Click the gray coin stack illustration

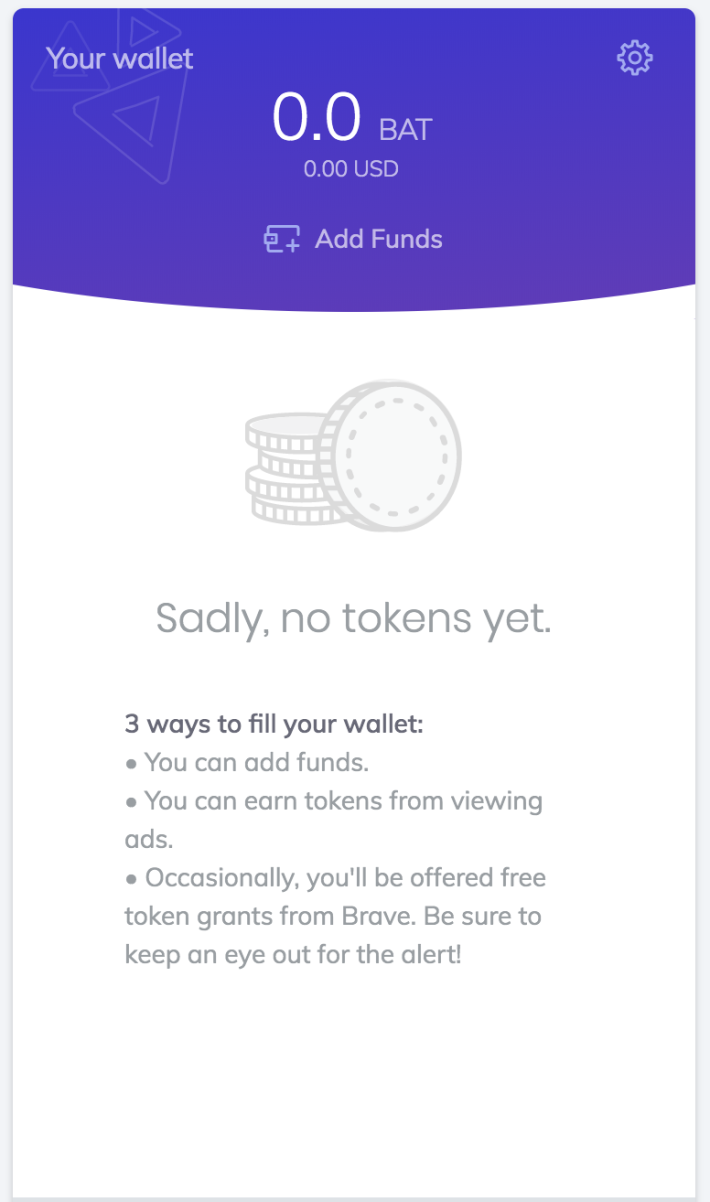353,455
